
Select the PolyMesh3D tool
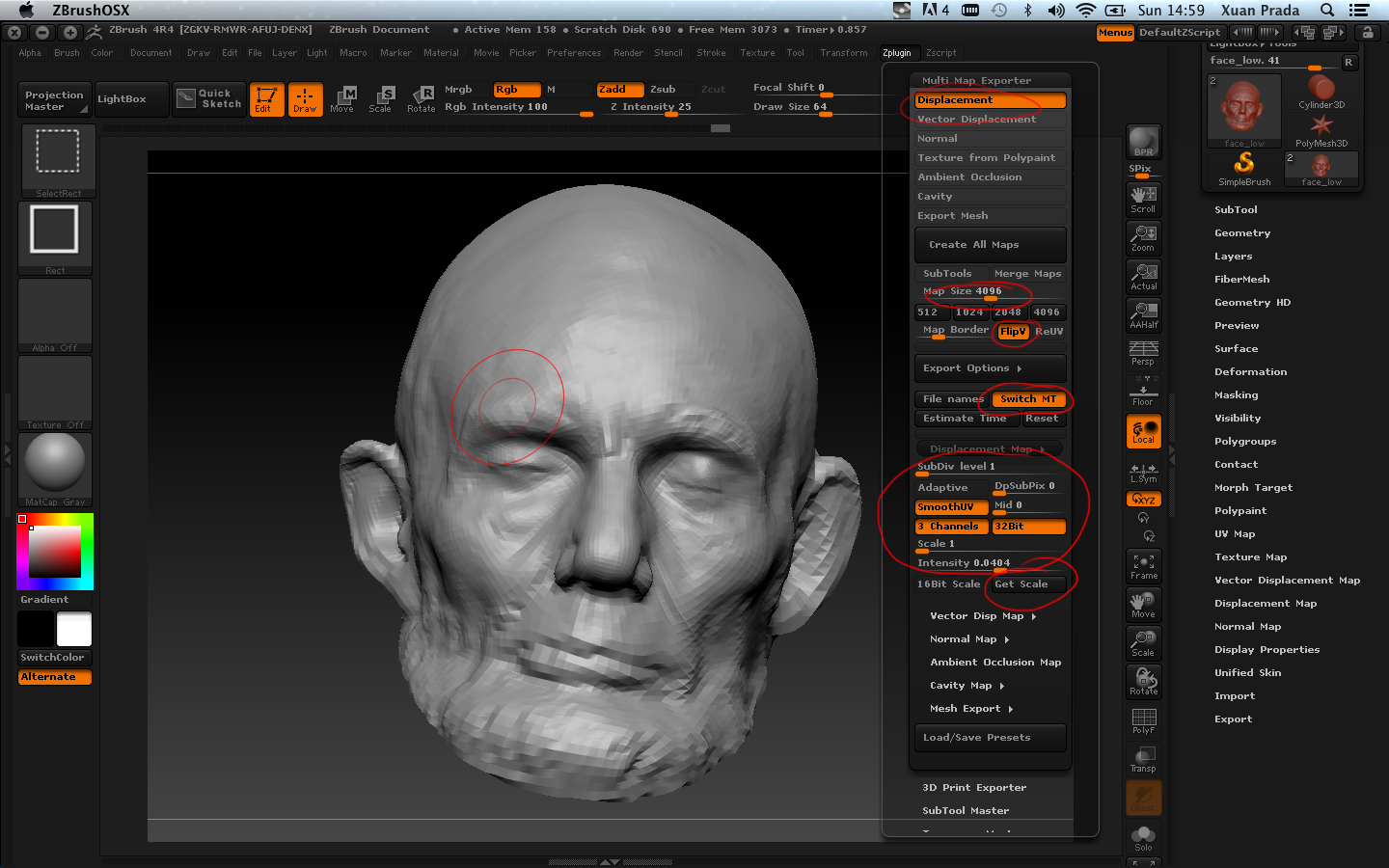[x=1321, y=131]
